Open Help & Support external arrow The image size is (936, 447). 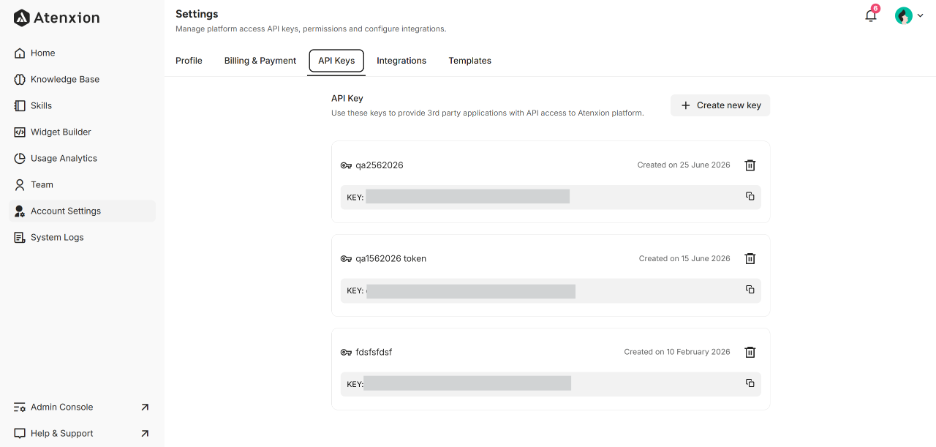coord(144,433)
